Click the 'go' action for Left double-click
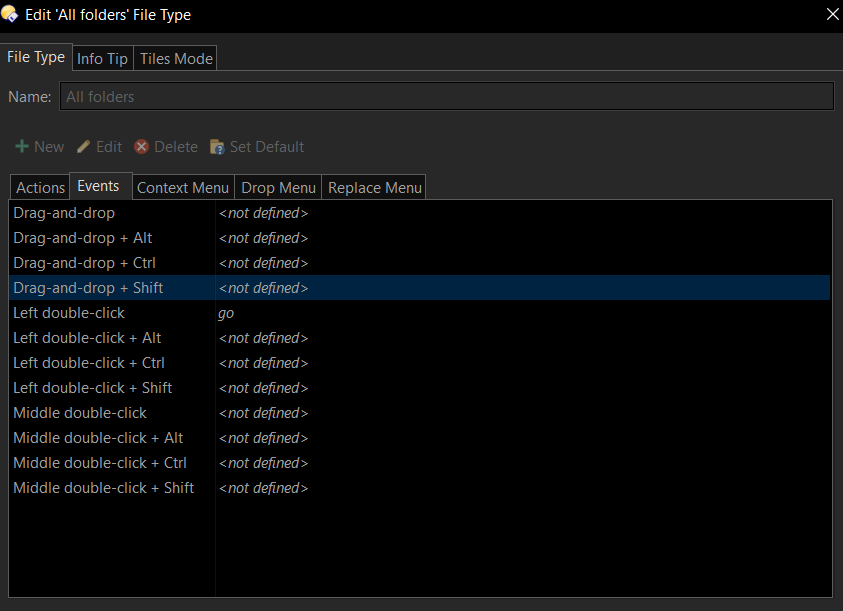Viewport: 843px width, 611px height. [x=226, y=313]
